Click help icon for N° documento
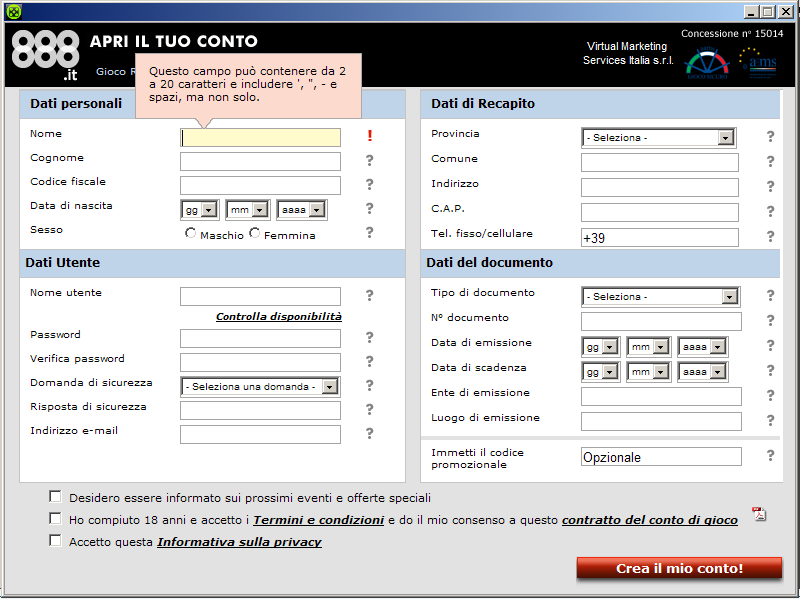 (770, 320)
